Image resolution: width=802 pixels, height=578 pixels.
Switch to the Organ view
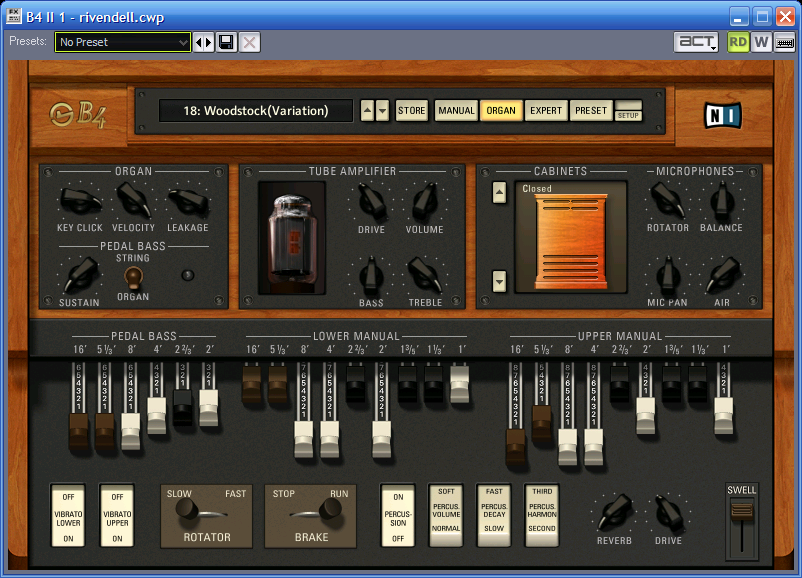tap(501, 110)
